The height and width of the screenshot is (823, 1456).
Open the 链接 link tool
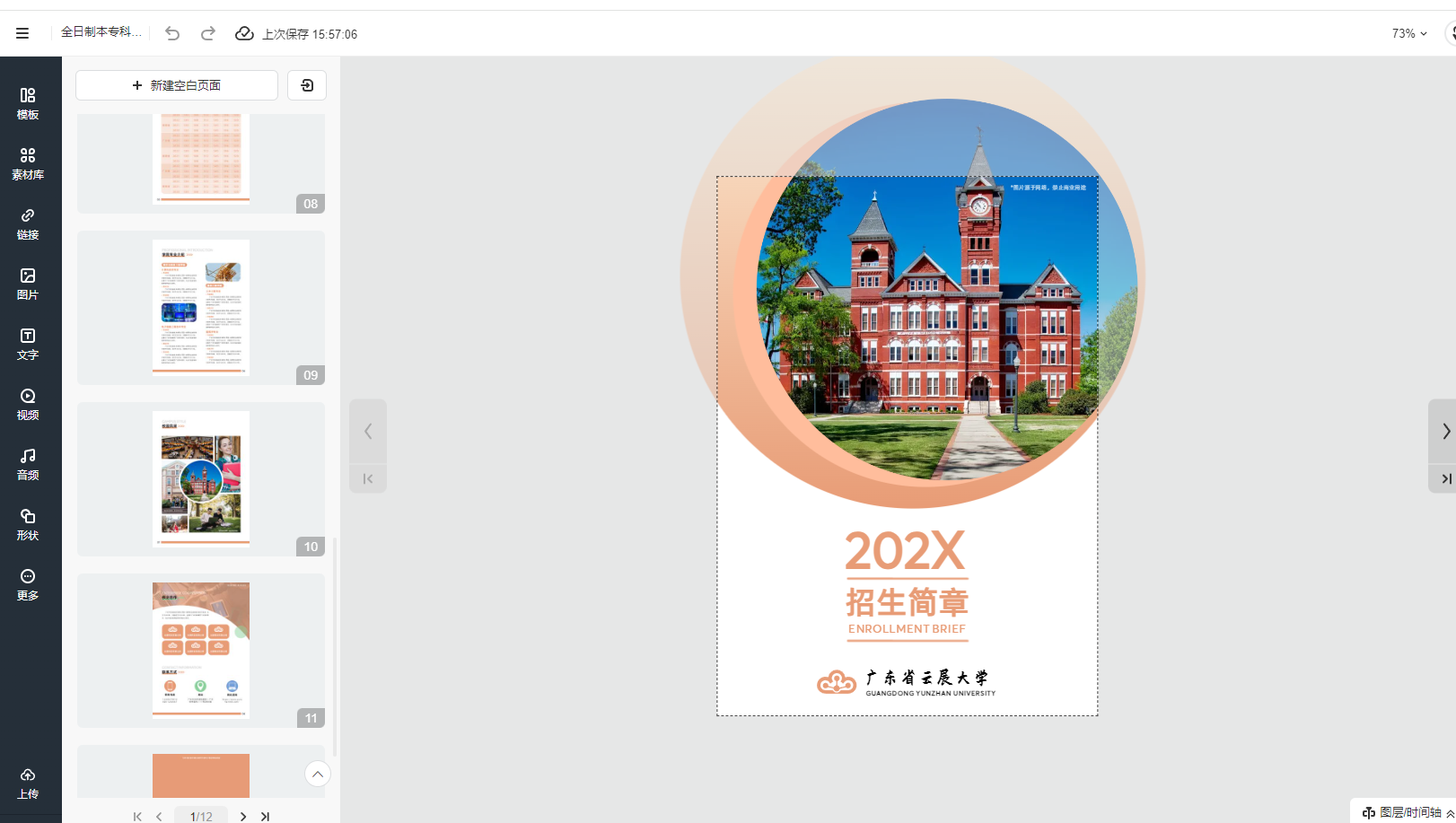[28, 223]
